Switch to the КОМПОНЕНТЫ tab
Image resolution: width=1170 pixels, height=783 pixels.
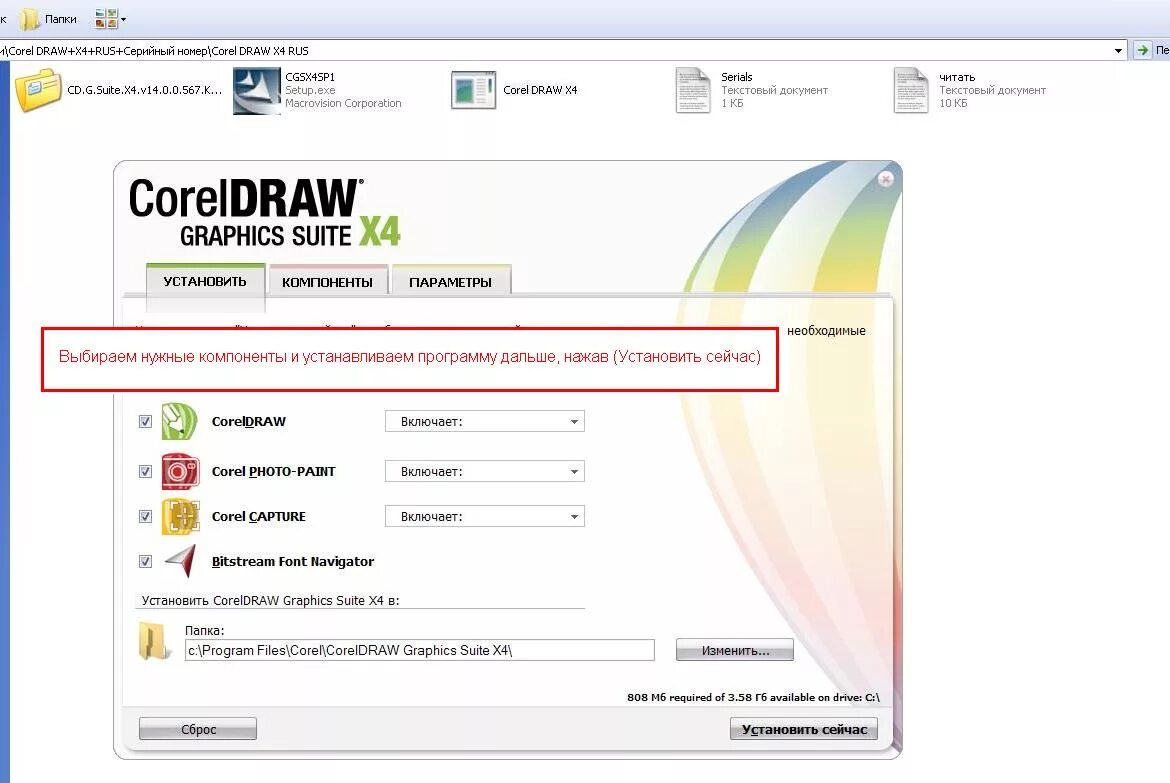tap(328, 282)
